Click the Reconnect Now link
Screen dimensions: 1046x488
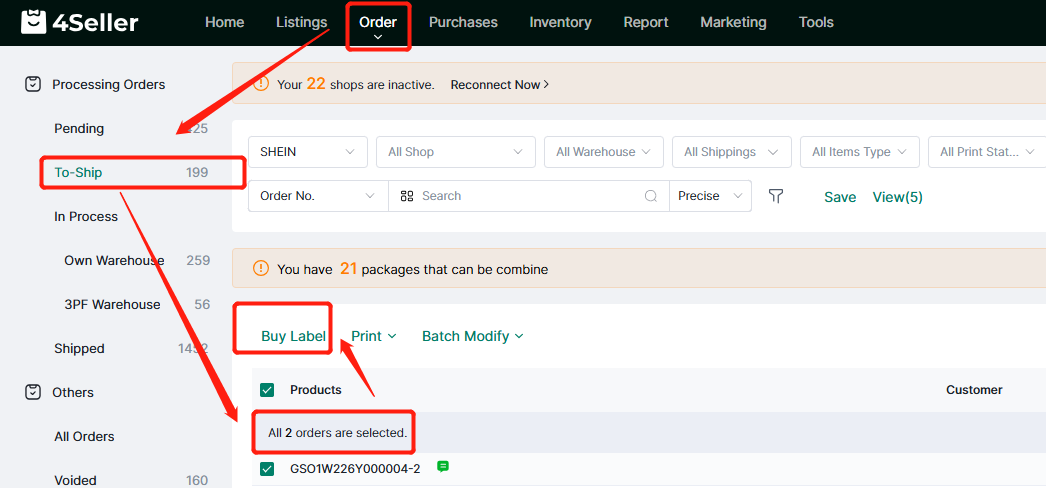tap(499, 85)
